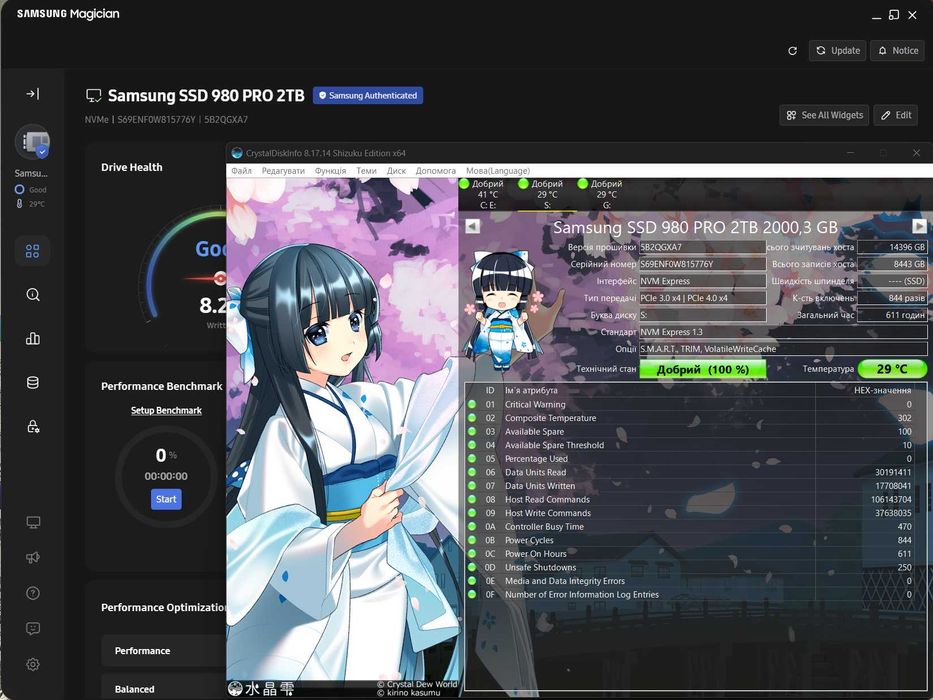933x700 pixels.
Task: Click the Samsung Authenticated badge
Action: coord(368,95)
